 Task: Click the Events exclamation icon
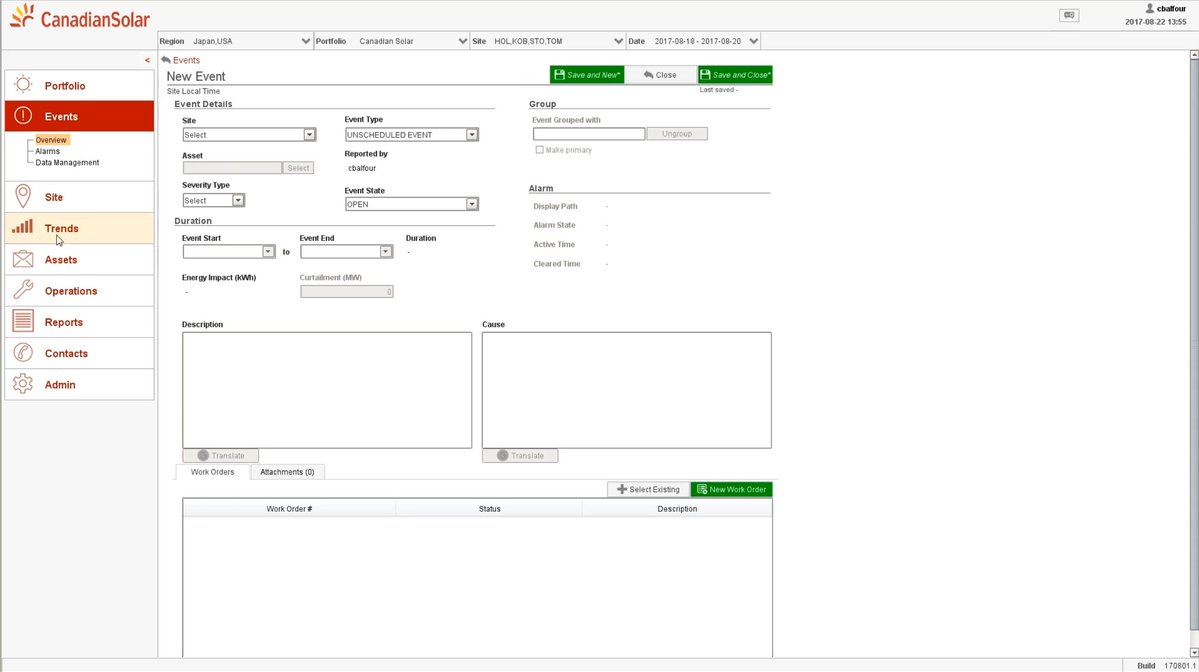point(23,116)
